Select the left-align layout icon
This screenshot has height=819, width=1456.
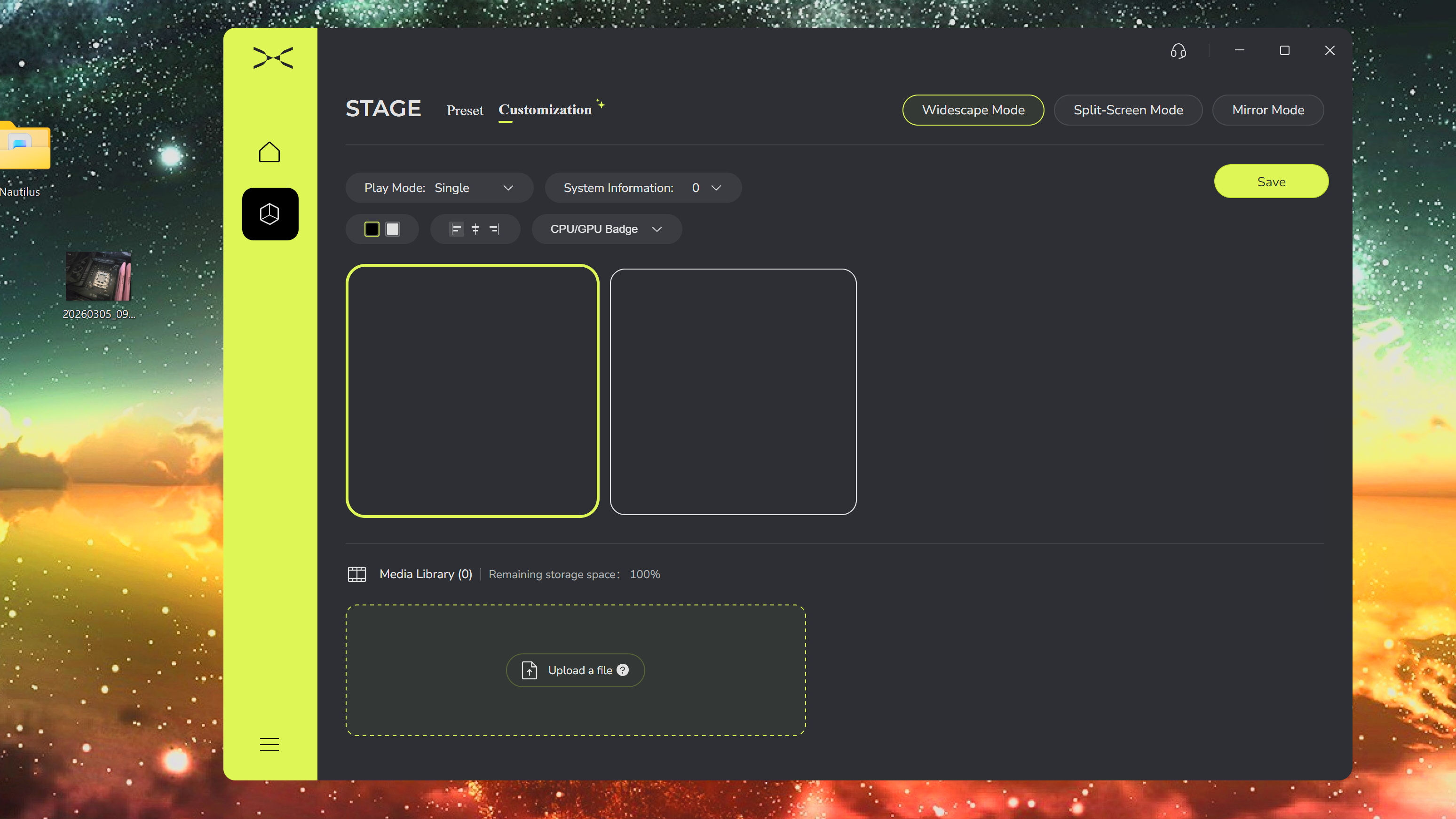pos(456,229)
